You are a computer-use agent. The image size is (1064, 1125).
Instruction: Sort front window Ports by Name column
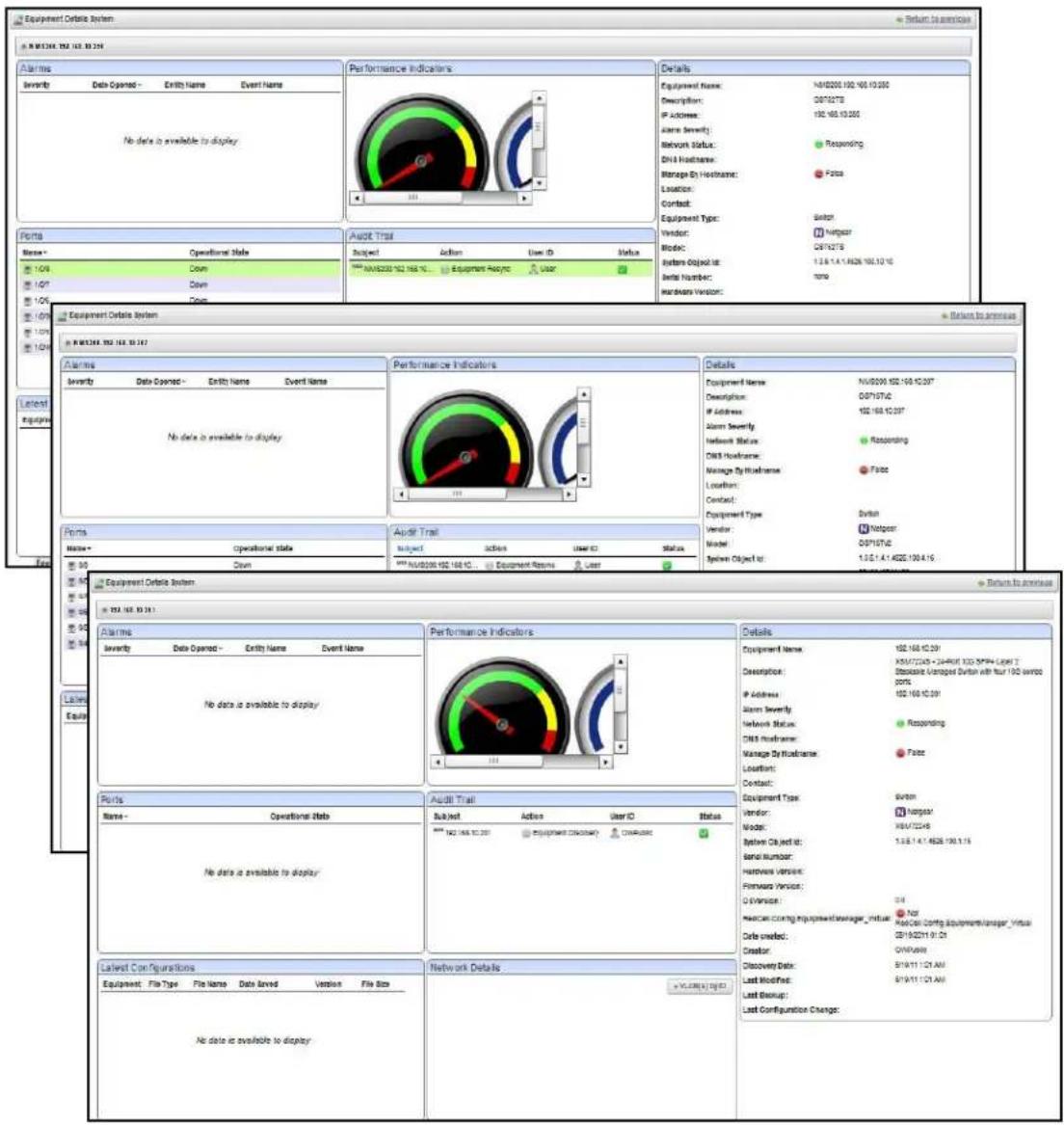(x=116, y=817)
